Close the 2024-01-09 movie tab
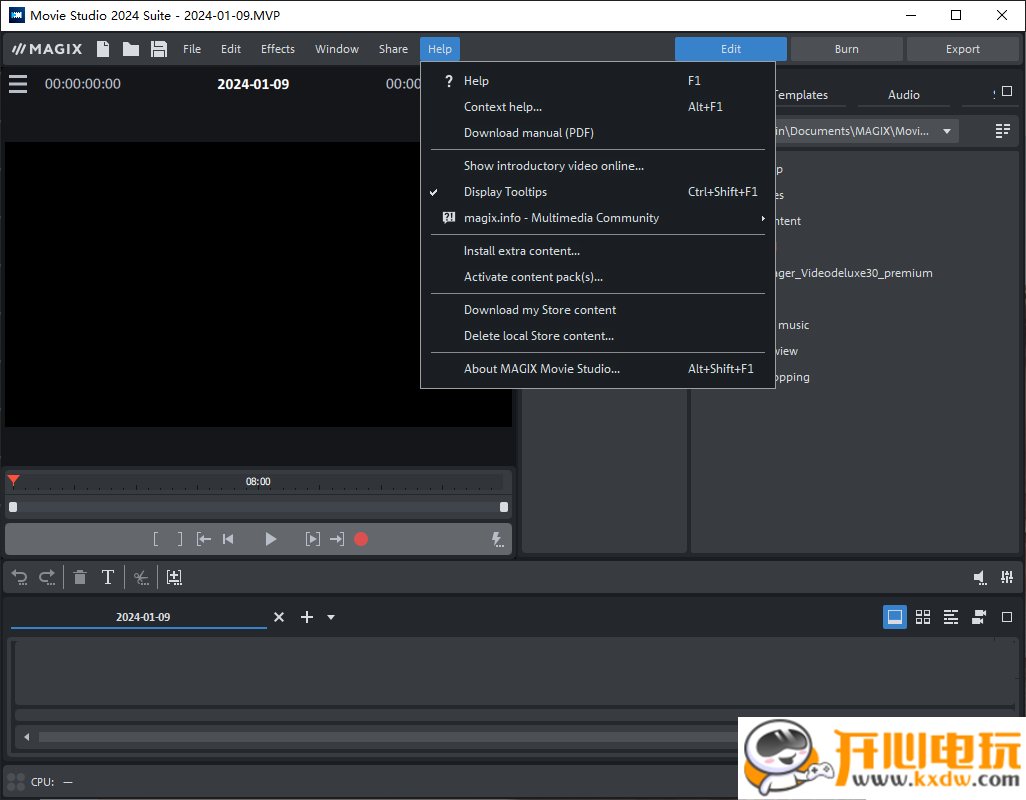 point(279,617)
